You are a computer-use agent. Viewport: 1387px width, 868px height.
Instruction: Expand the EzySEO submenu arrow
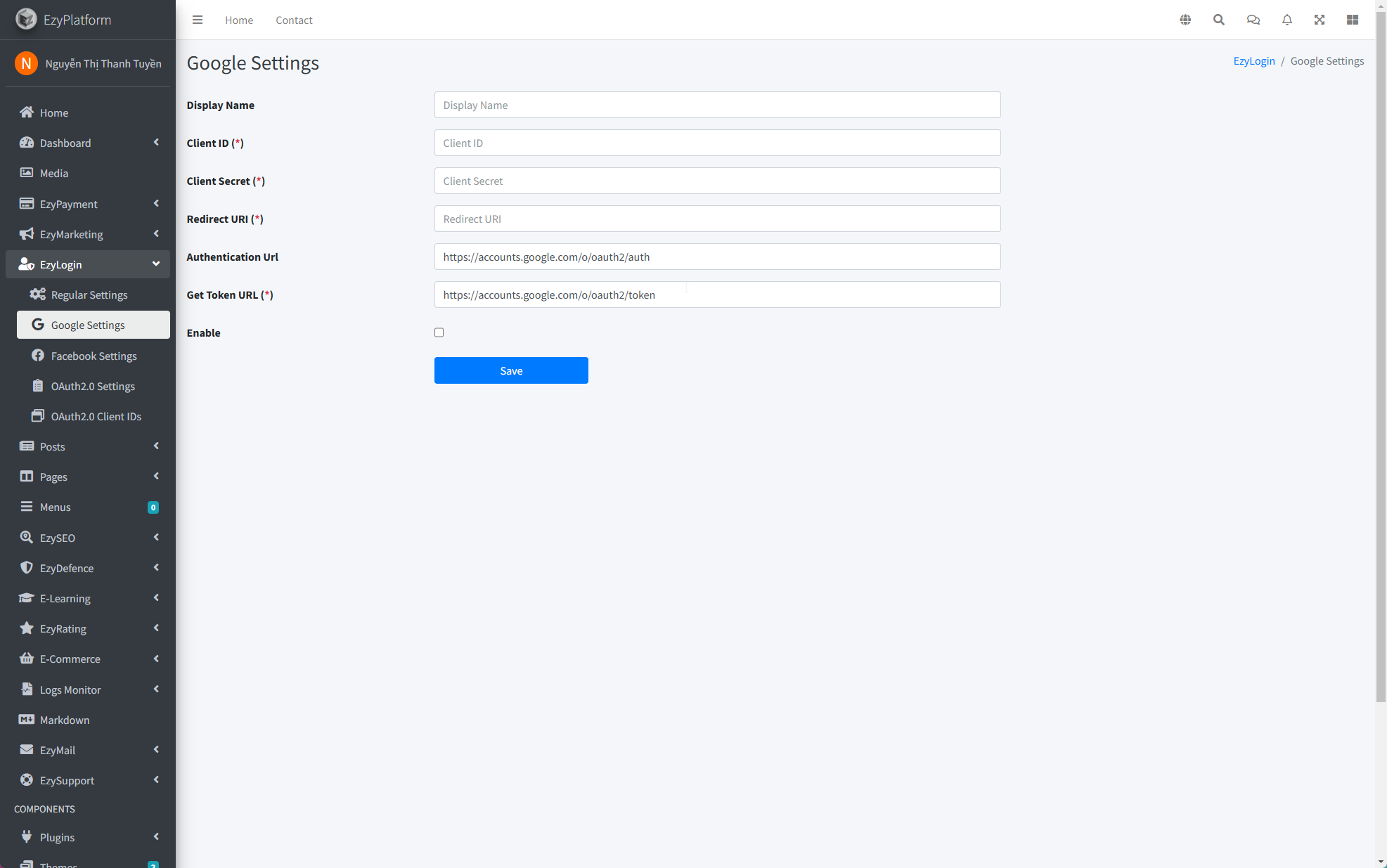pos(156,538)
